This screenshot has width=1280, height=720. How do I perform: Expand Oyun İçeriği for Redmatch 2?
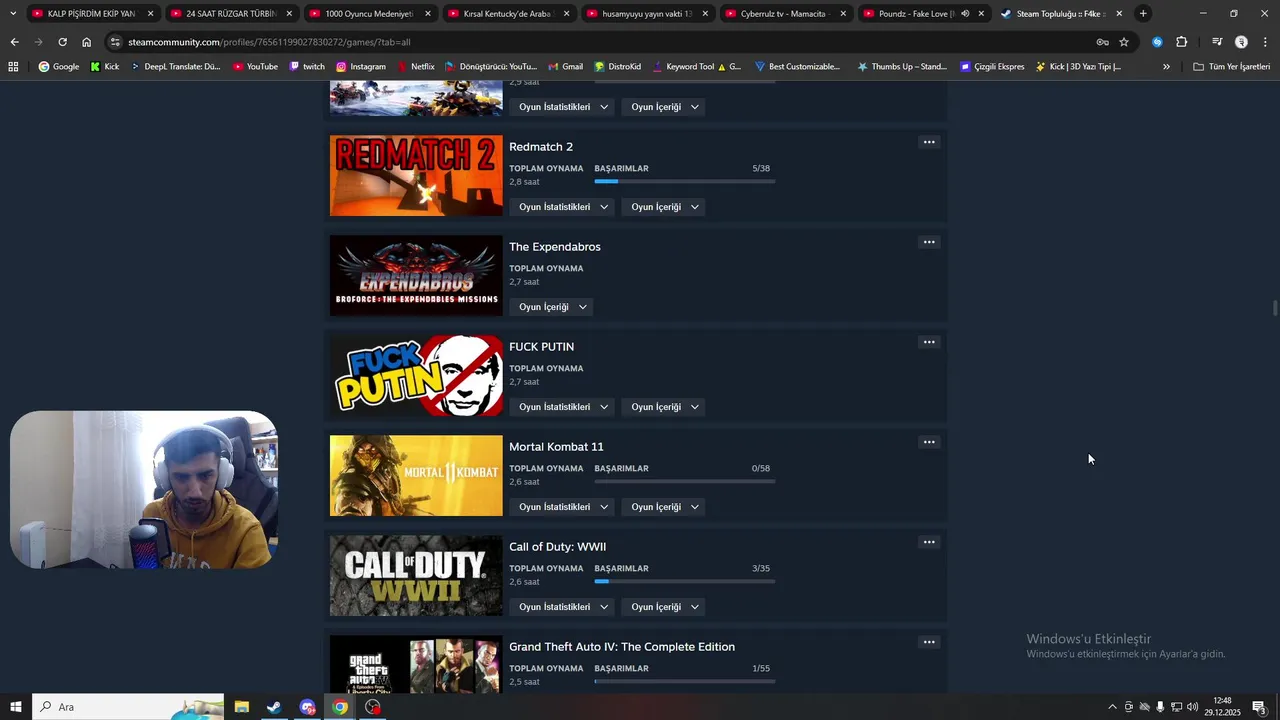pyautogui.click(x=664, y=207)
